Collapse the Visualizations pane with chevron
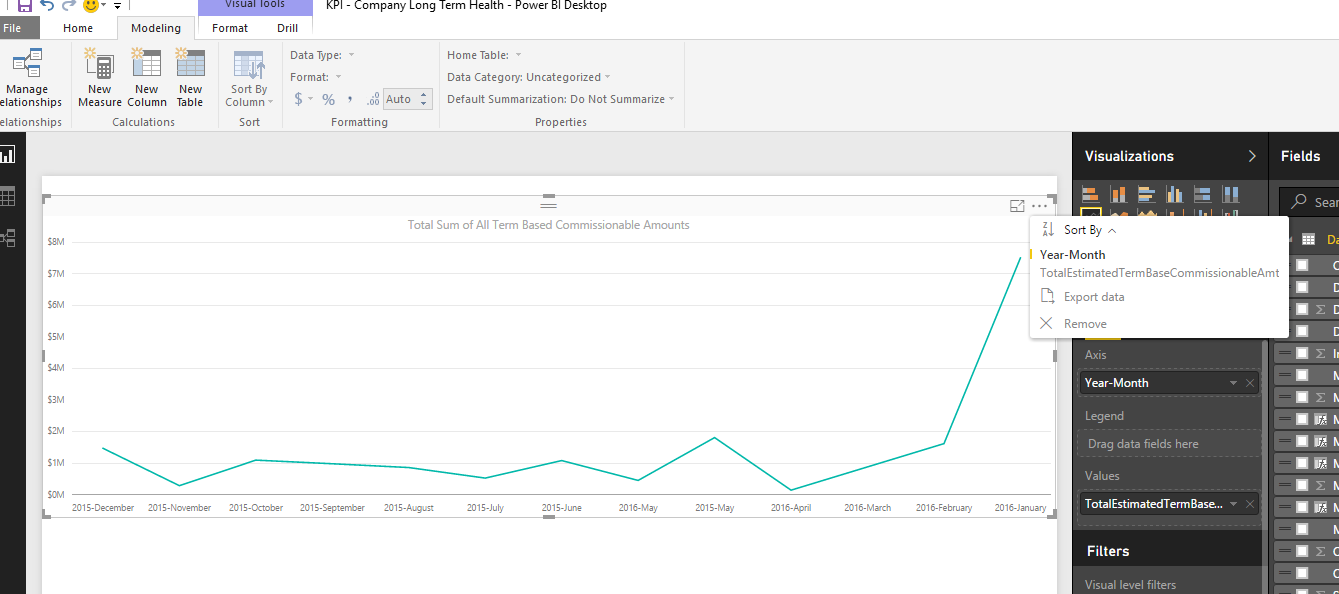Viewport: 1339px width, 594px height. (1252, 156)
